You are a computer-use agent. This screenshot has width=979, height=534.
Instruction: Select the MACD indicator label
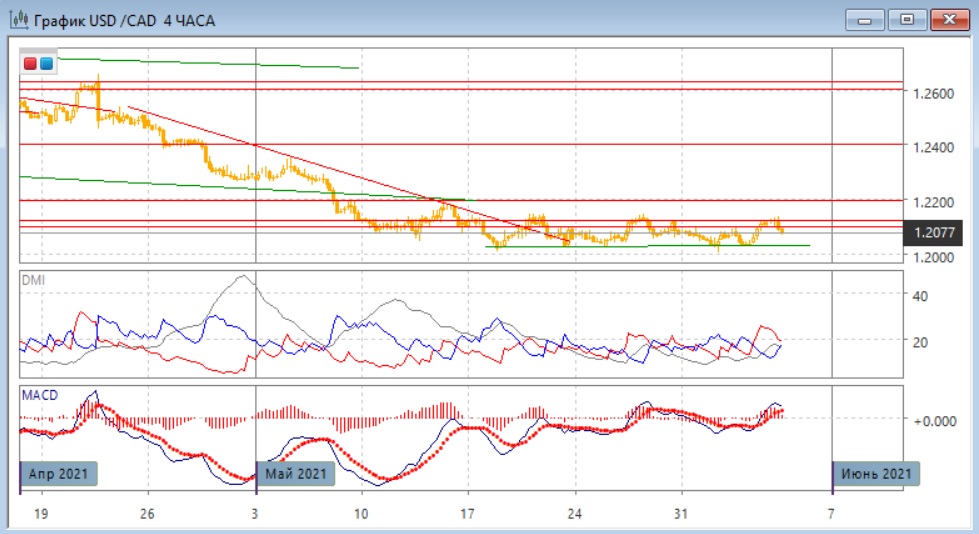[39, 394]
